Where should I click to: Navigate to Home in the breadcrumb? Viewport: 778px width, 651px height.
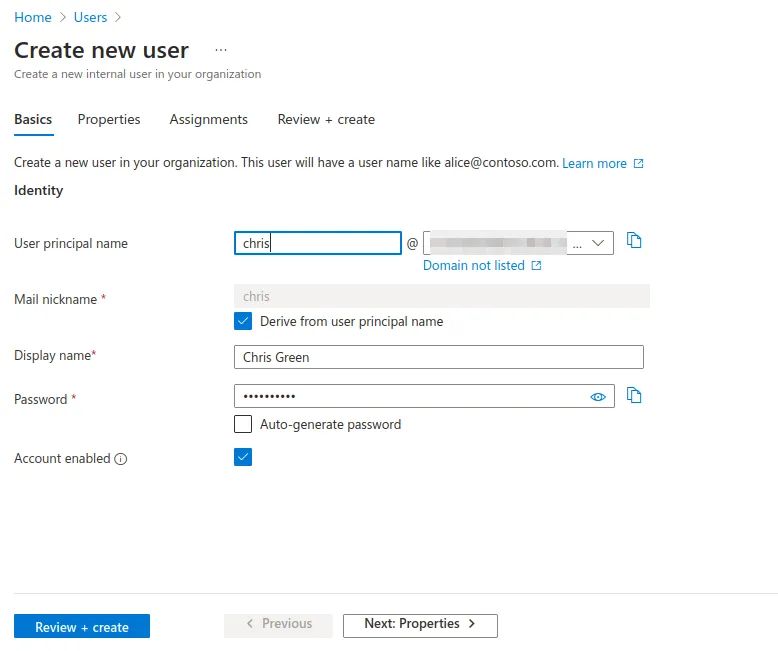coord(33,17)
